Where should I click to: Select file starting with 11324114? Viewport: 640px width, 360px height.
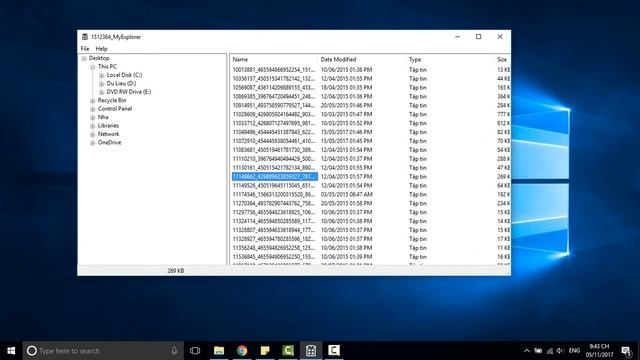(274, 221)
